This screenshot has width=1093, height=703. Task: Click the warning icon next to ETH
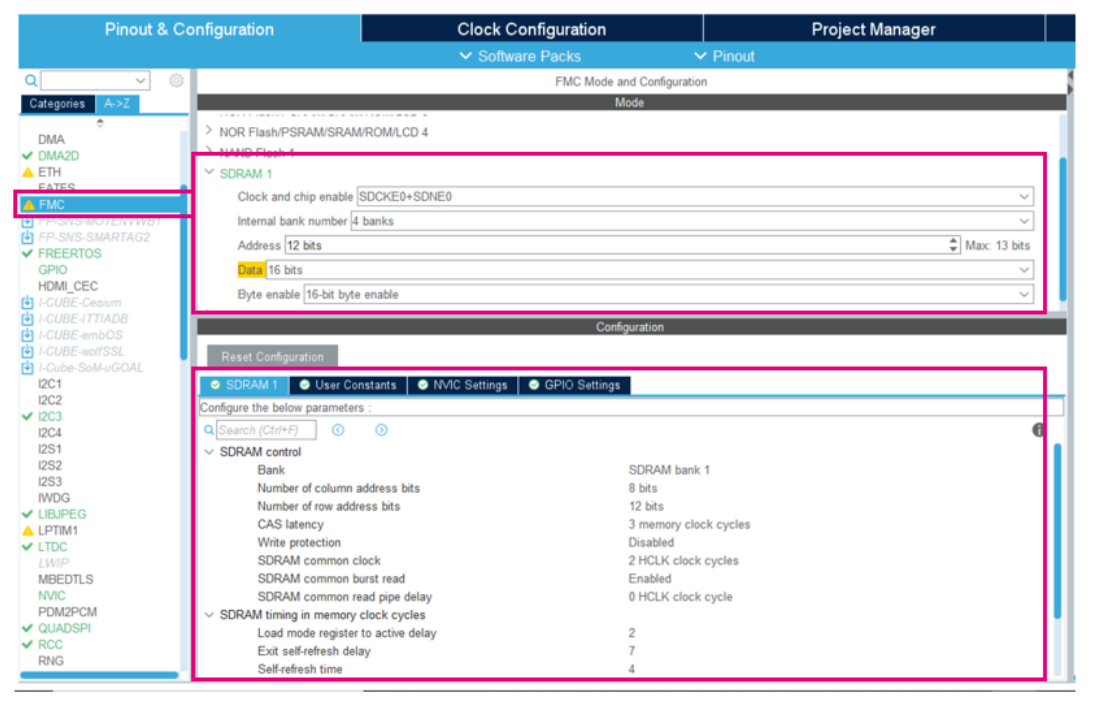28,172
